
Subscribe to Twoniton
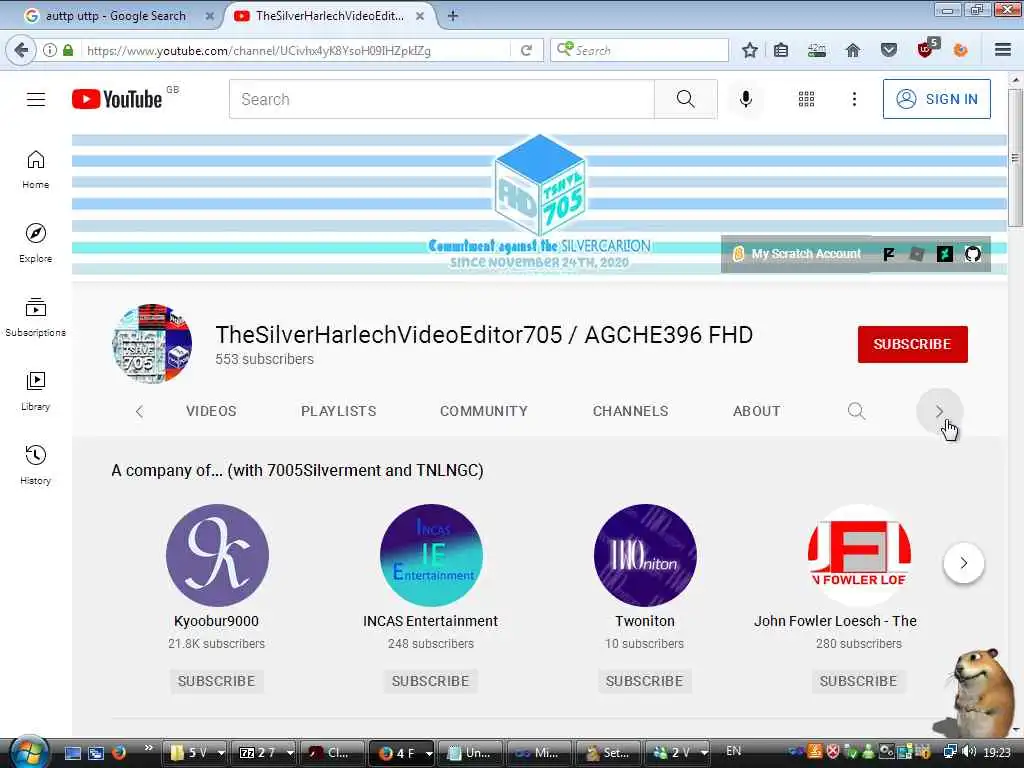(644, 681)
